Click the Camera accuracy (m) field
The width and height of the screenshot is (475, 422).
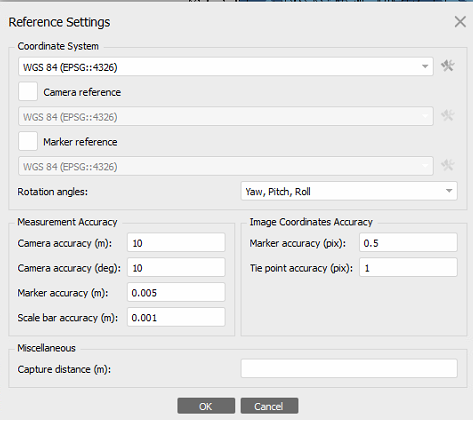176,243
